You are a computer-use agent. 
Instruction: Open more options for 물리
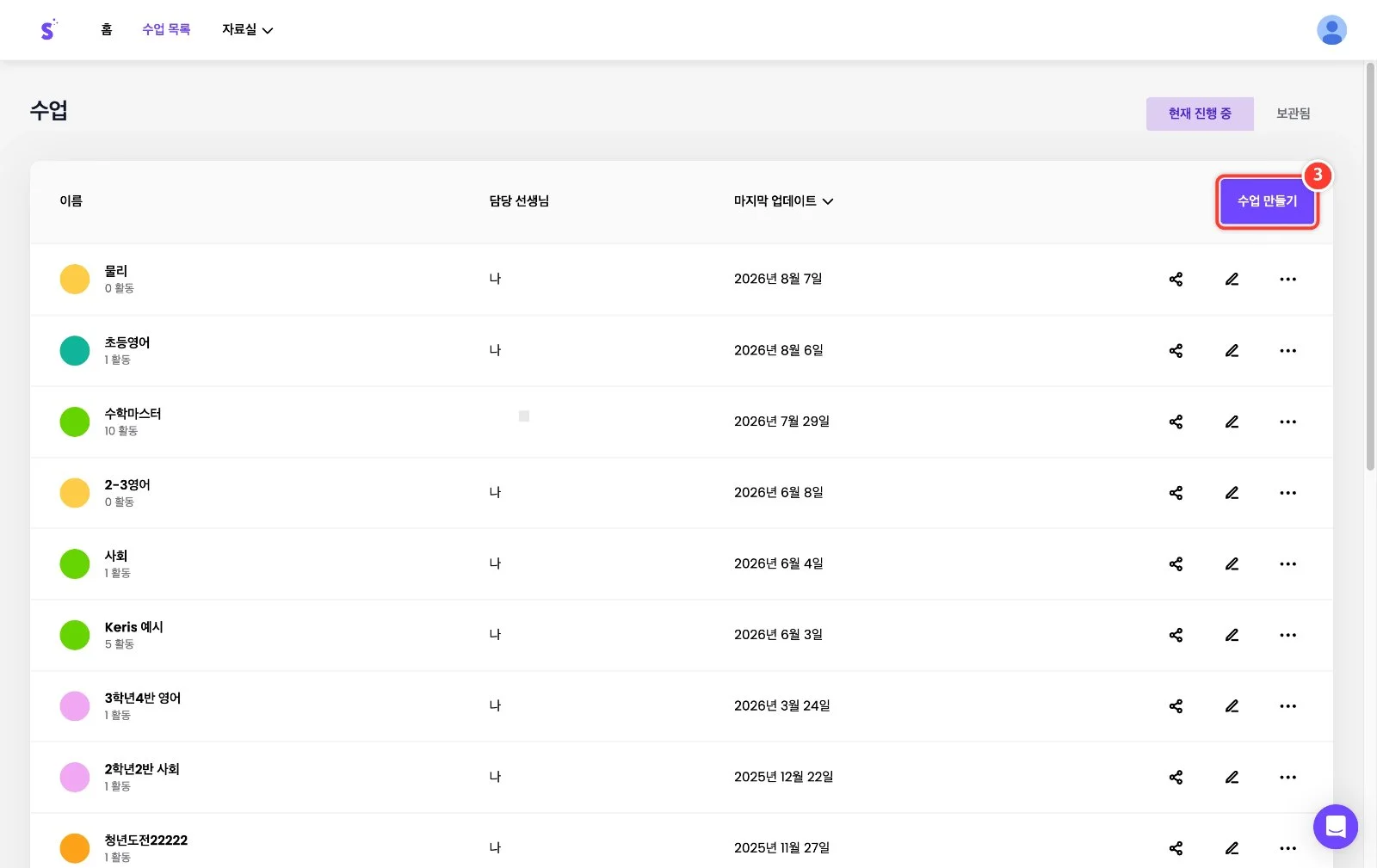click(x=1287, y=279)
